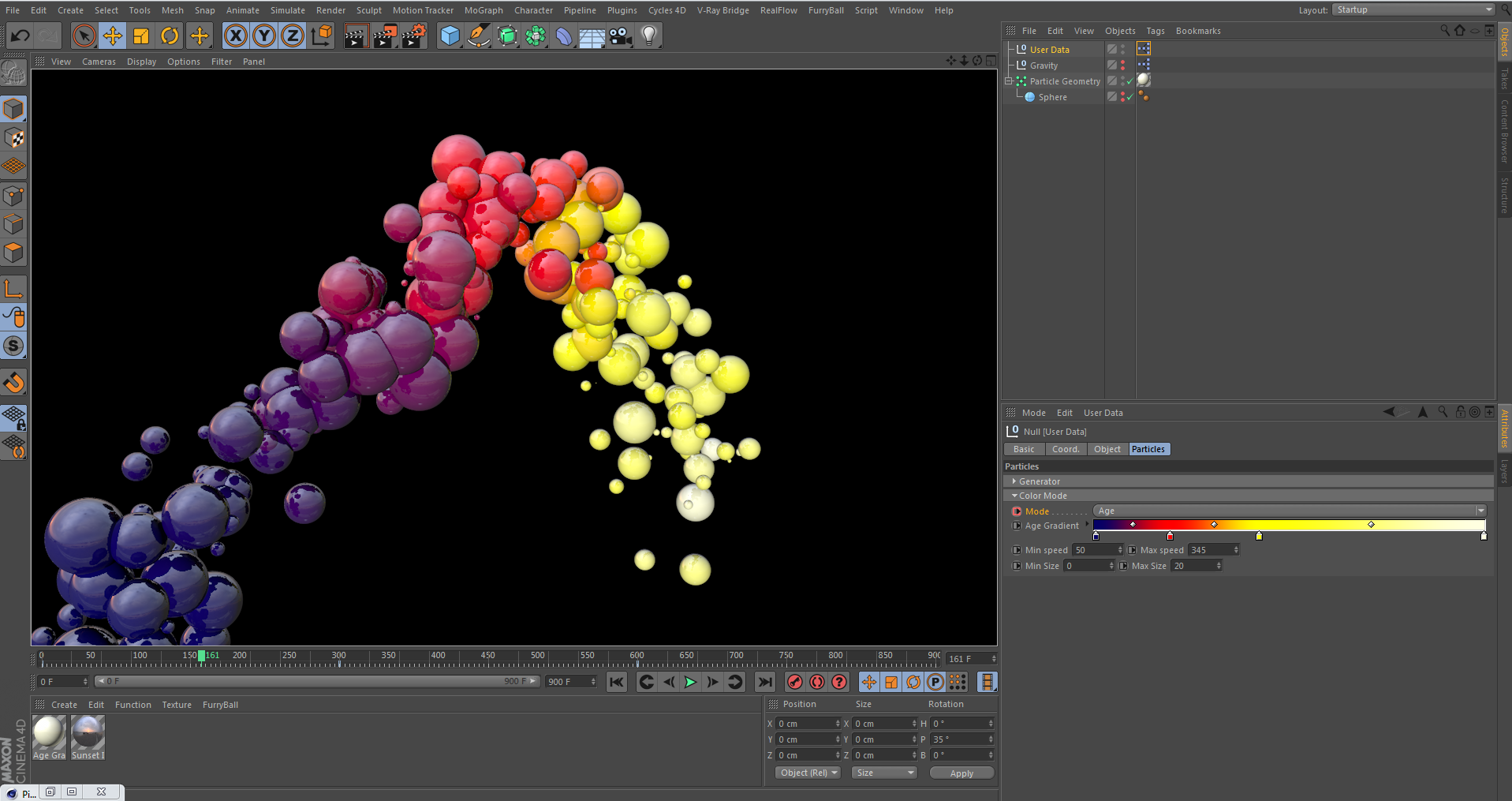The height and width of the screenshot is (801, 1512).
Task: Toggle X axis lock
Action: pyautogui.click(x=235, y=36)
